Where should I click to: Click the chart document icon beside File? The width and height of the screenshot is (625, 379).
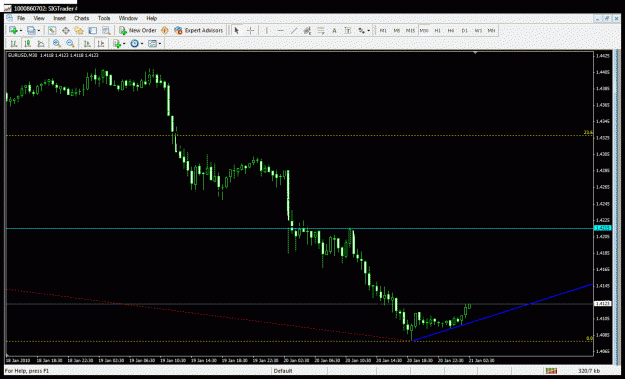[x=9, y=18]
